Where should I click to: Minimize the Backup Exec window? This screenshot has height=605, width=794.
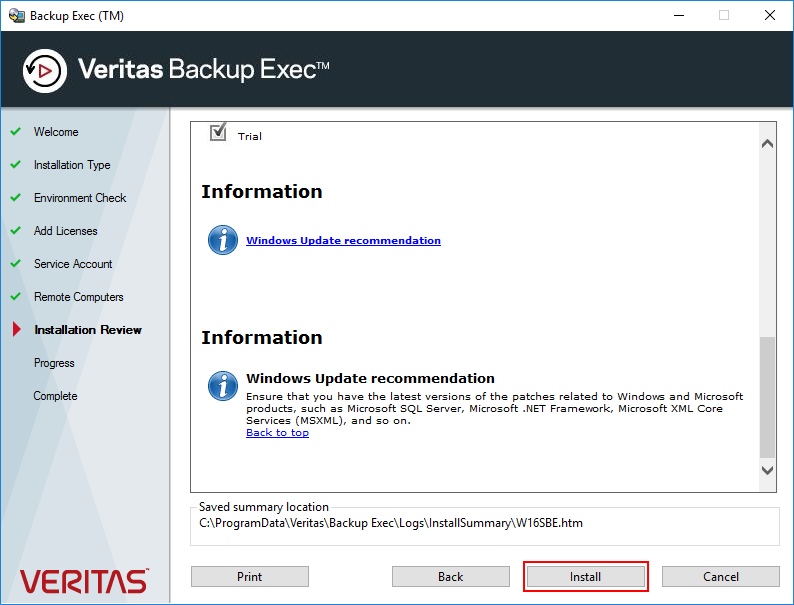(679, 15)
